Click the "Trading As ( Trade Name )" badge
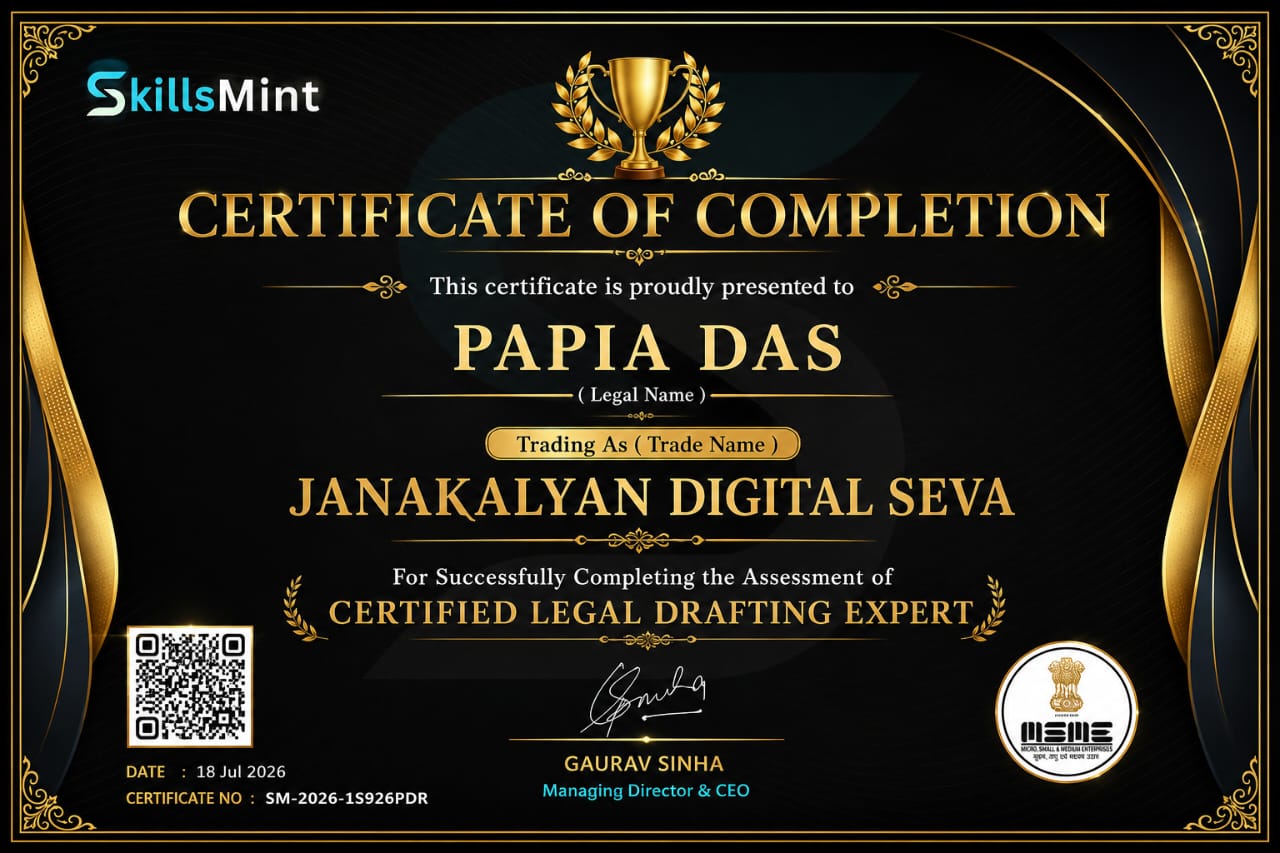This screenshot has height=853, width=1280. click(x=642, y=444)
